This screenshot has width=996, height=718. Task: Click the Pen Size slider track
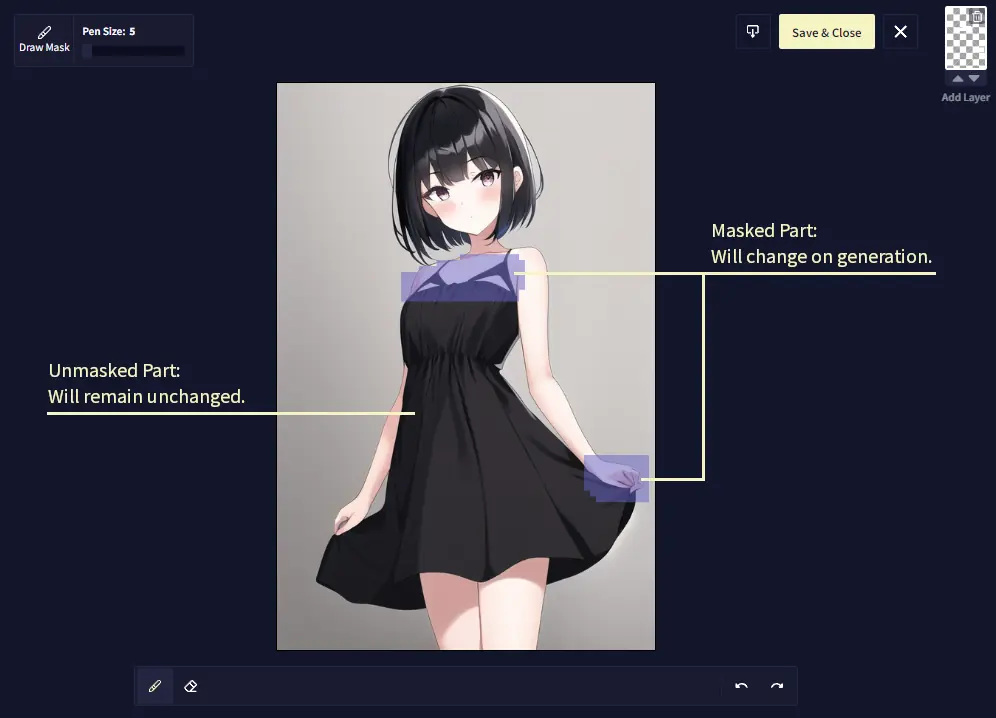pos(135,51)
